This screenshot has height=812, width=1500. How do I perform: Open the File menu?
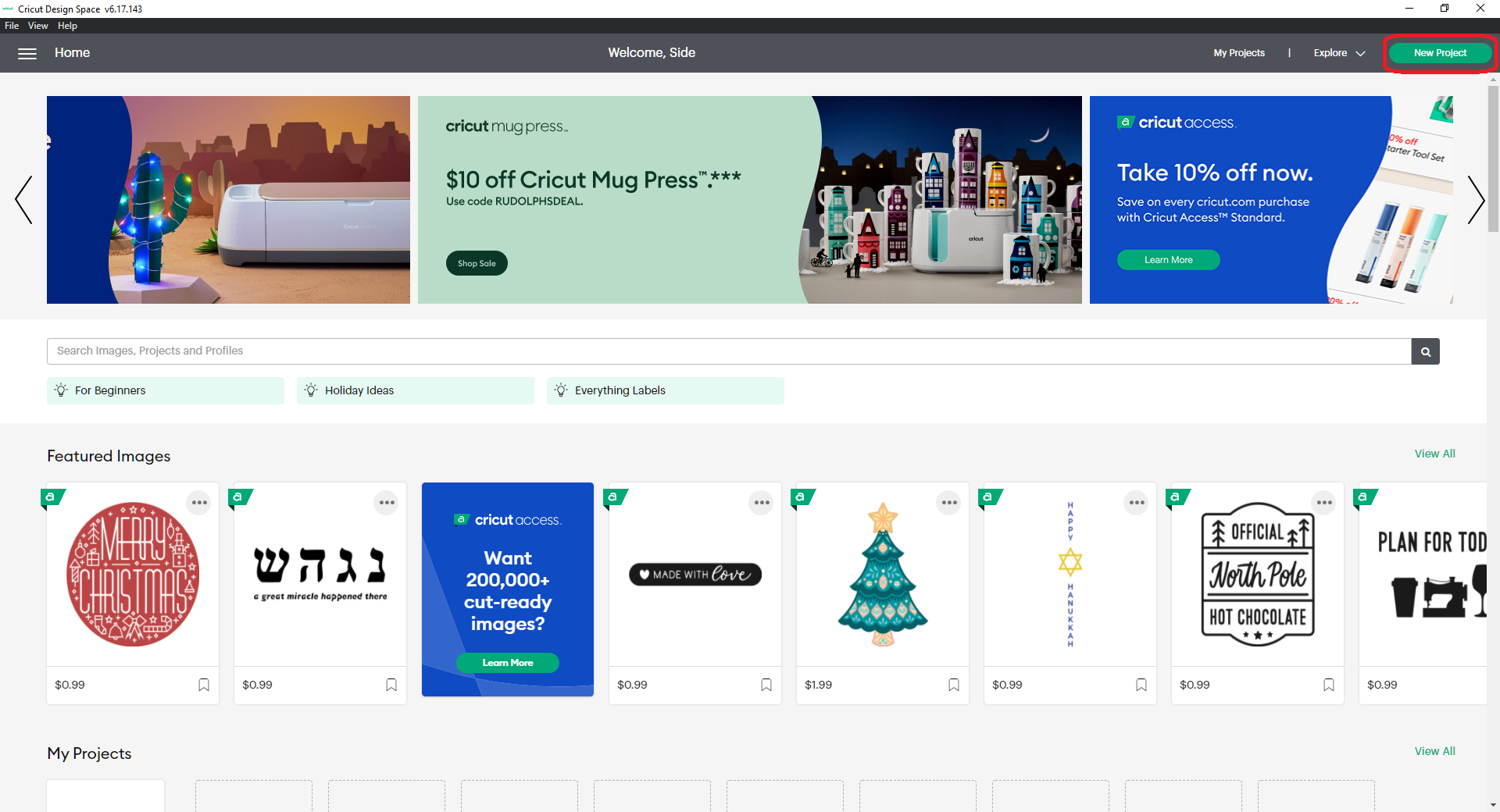(12, 26)
